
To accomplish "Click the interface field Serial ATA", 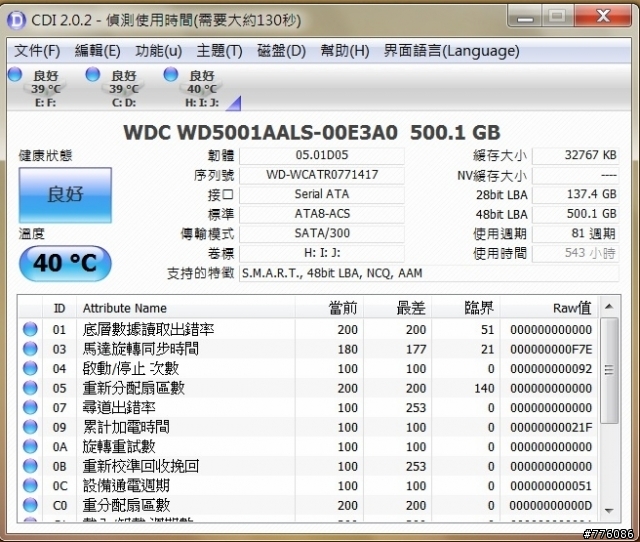I will [x=322, y=195].
